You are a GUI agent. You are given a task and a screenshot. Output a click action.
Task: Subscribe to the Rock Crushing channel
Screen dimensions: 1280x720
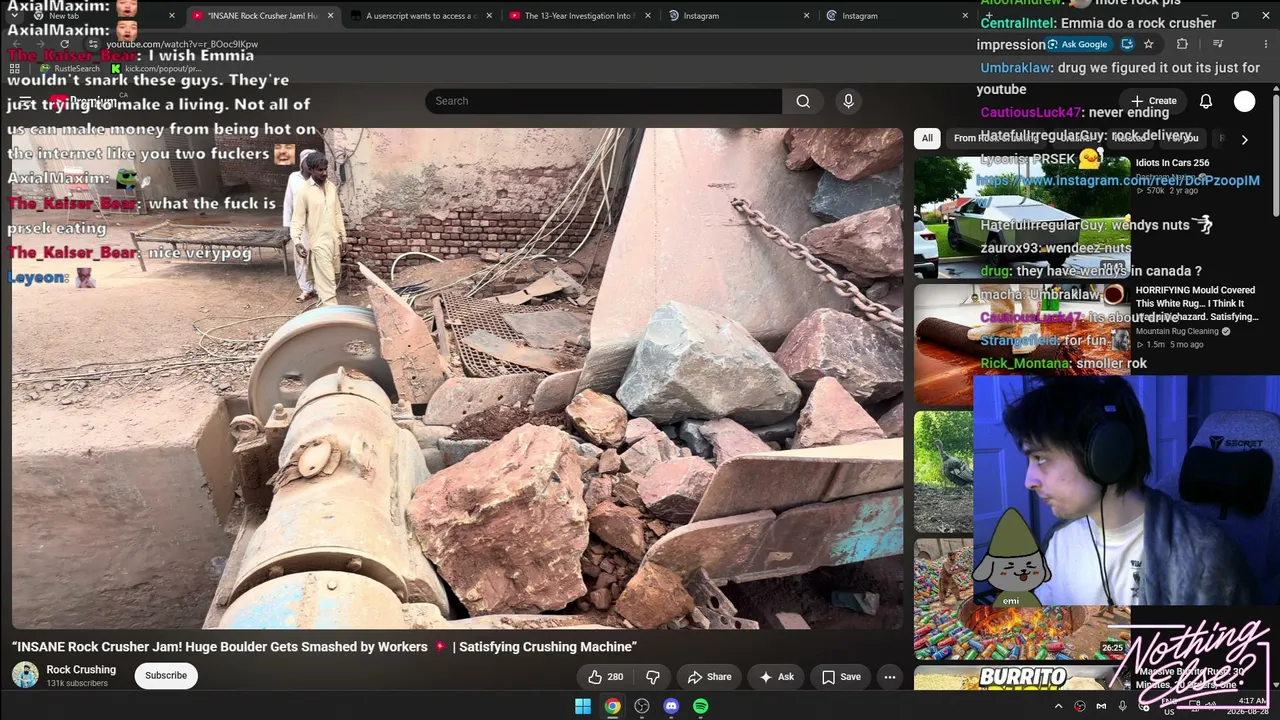coord(166,676)
